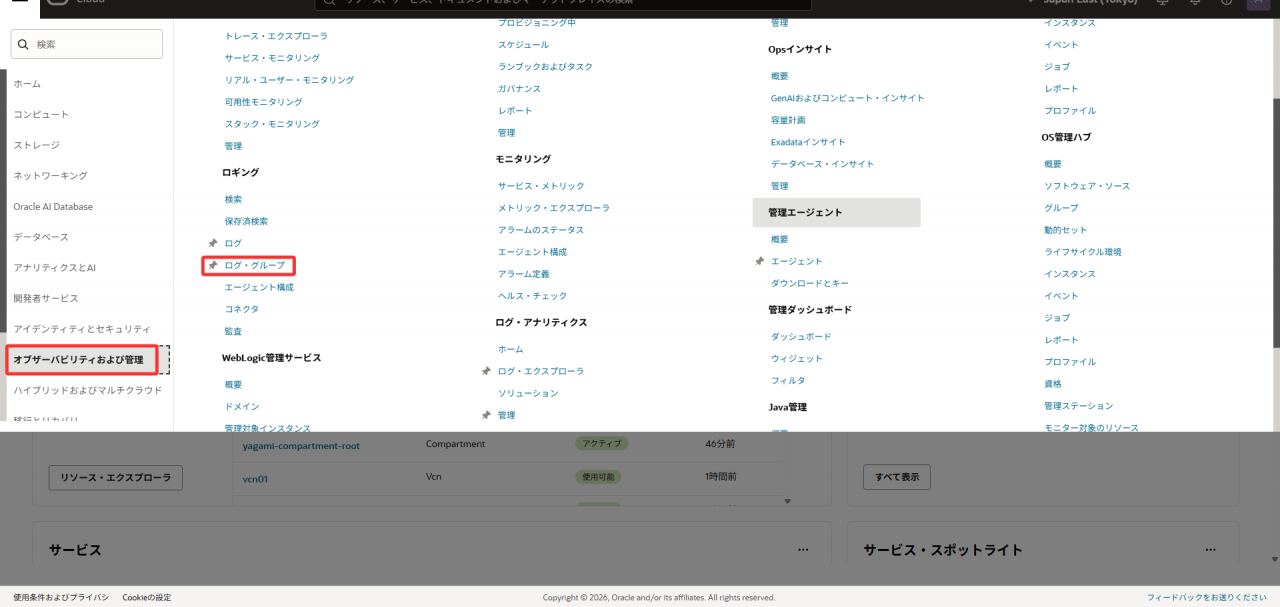Click the pin icon next to ログ・エクスプローラ
Image resolution: width=1280 pixels, height=607 pixels.
pos(486,371)
